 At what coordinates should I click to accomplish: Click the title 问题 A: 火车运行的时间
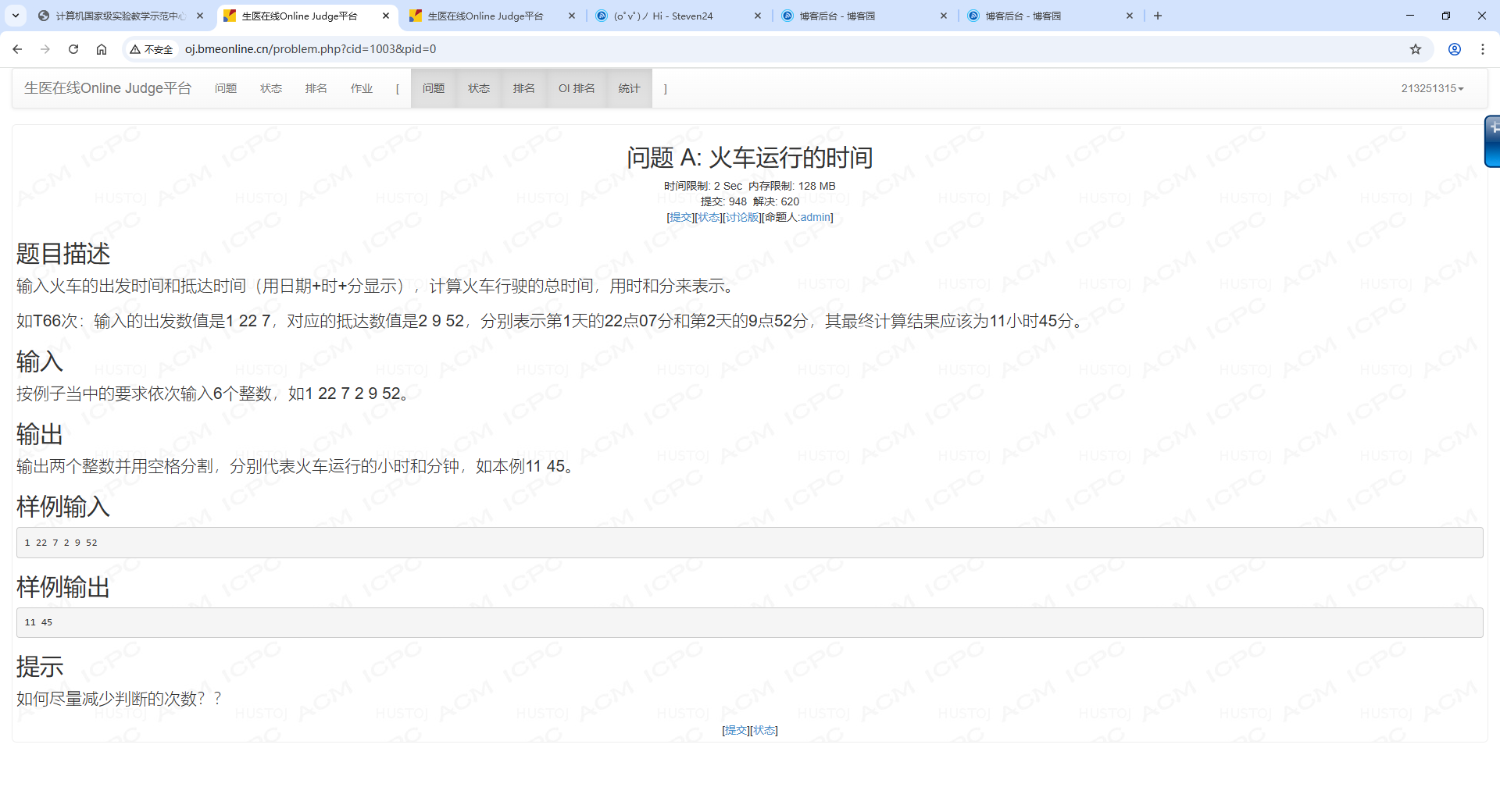click(x=750, y=158)
